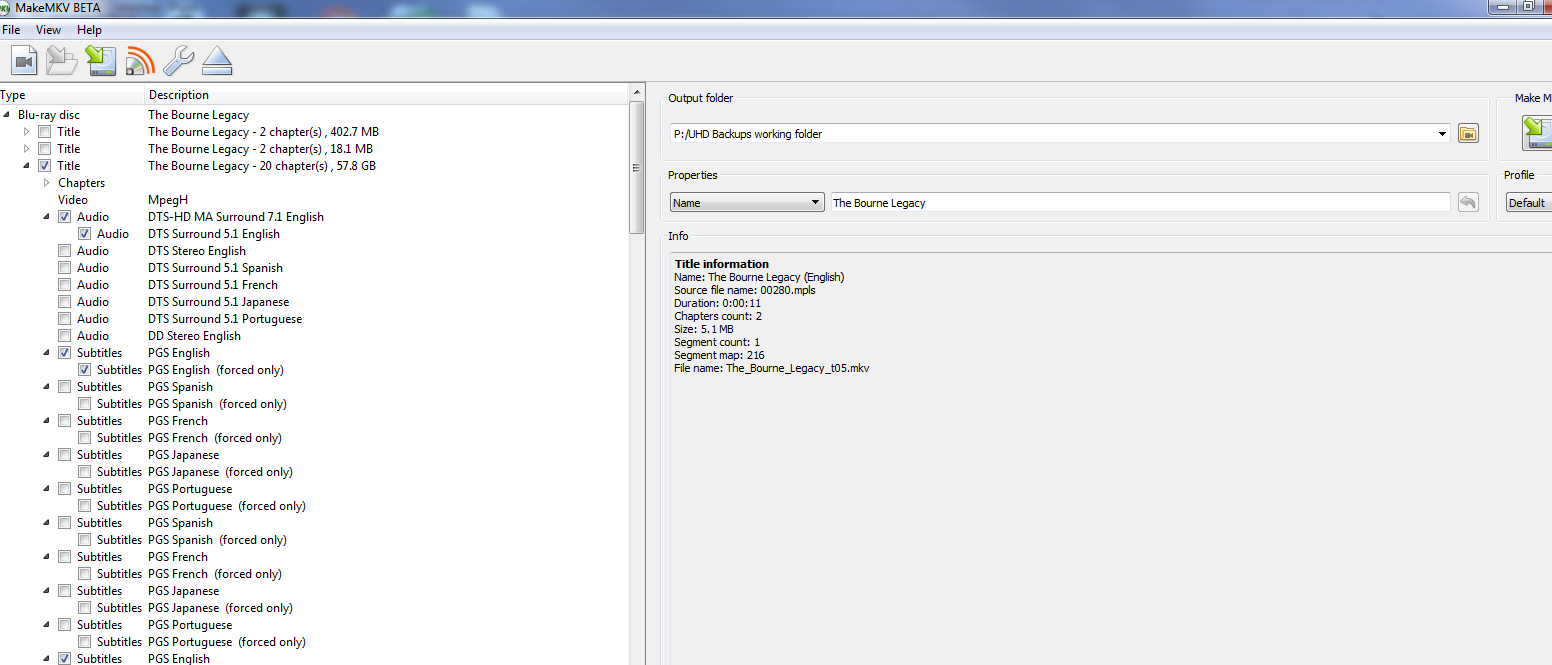Click the Type column header
This screenshot has height=665, width=1552.
pyautogui.click(x=72, y=95)
